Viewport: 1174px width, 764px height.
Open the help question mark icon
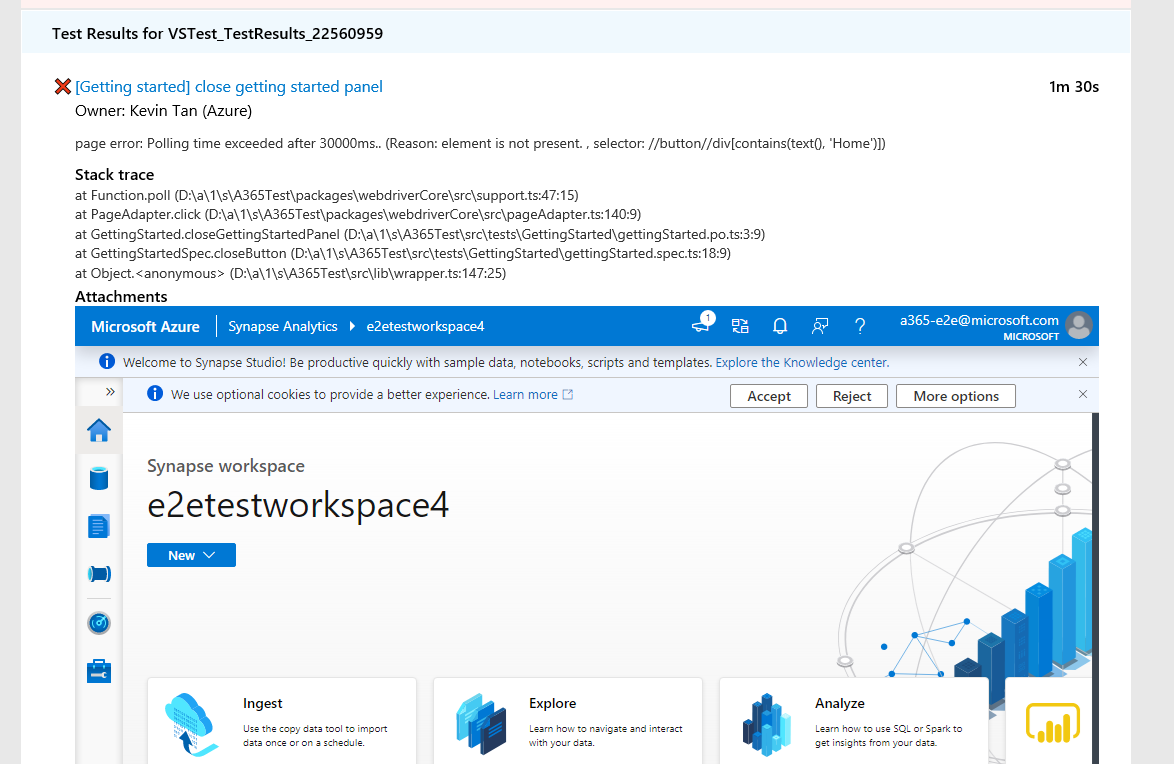(x=860, y=326)
